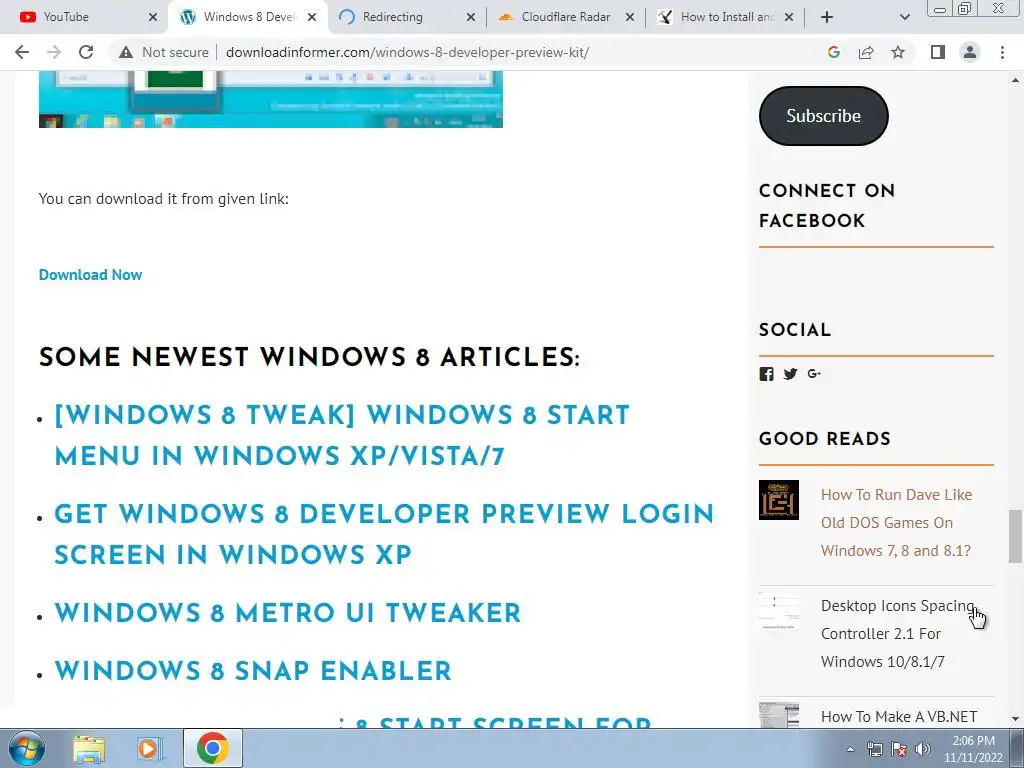Screen dimensions: 1024x768
Task: Click the Google Plus social icon
Action: pyautogui.click(x=814, y=374)
